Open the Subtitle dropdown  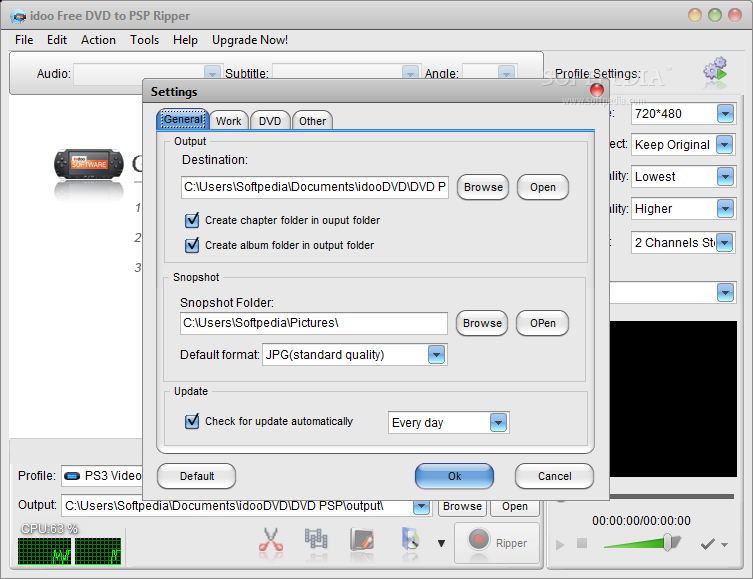tap(410, 73)
